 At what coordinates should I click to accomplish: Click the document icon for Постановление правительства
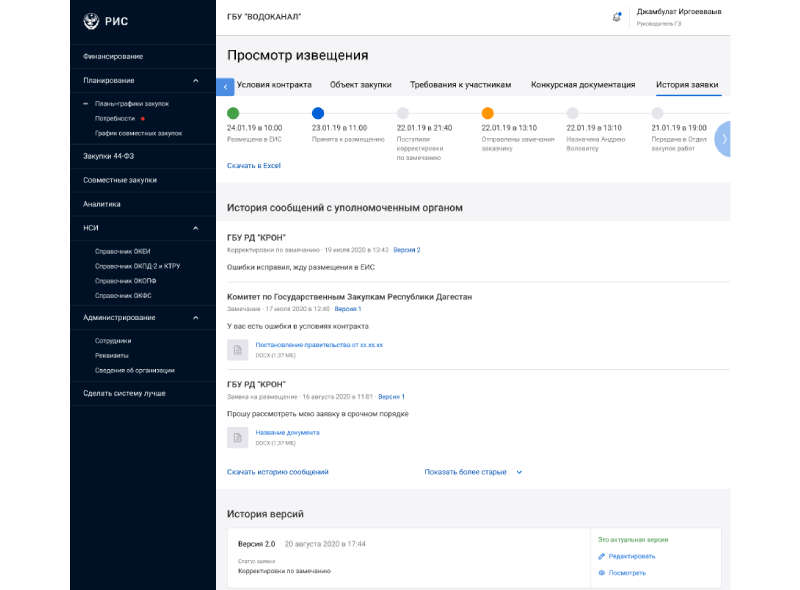237,350
